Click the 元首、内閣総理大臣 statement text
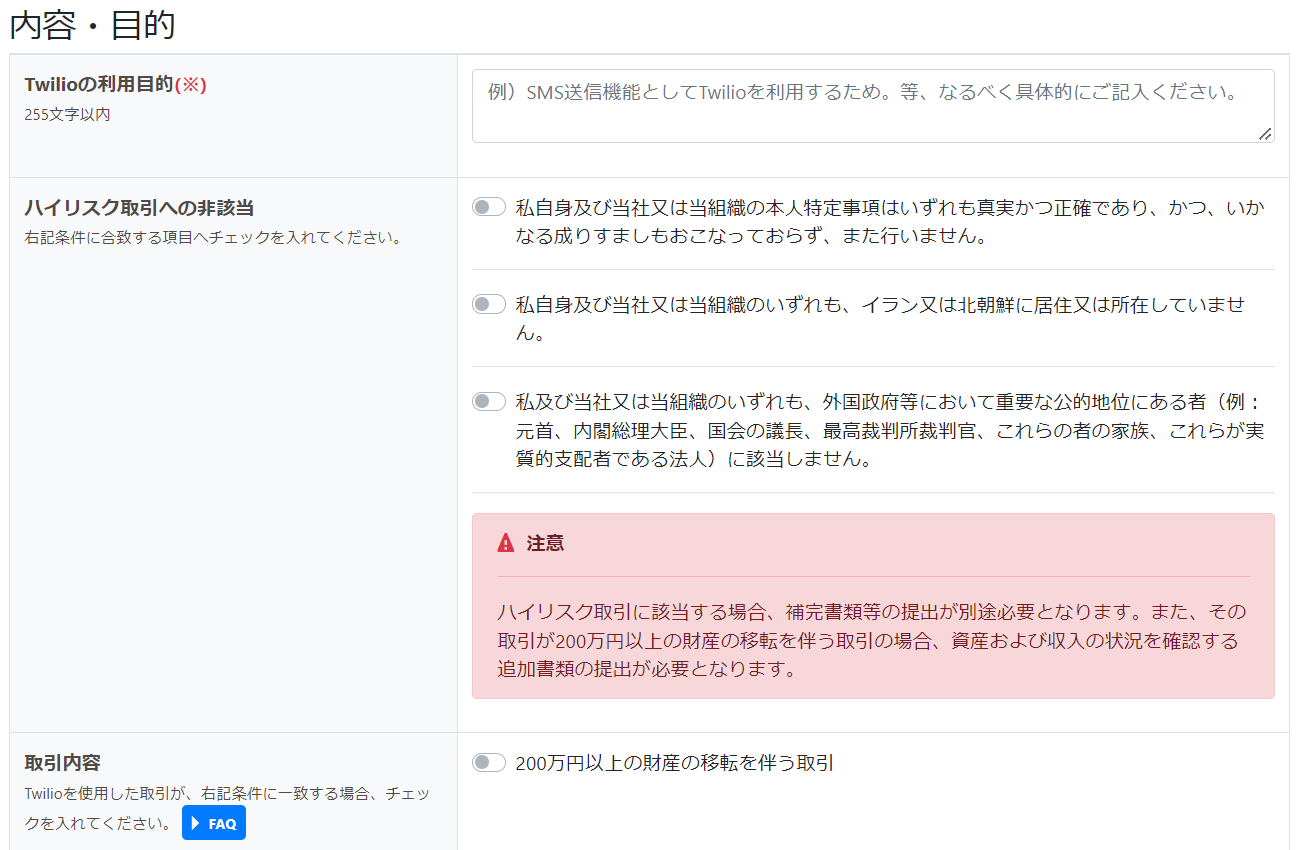This screenshot has height=850, width=1296. 890,431
